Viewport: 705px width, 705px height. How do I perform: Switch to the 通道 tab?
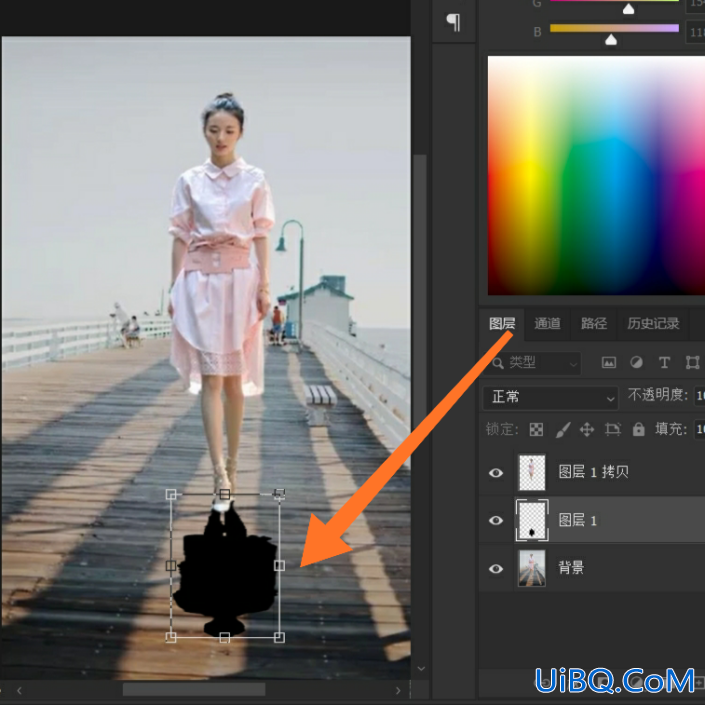[x=547, y=324]
